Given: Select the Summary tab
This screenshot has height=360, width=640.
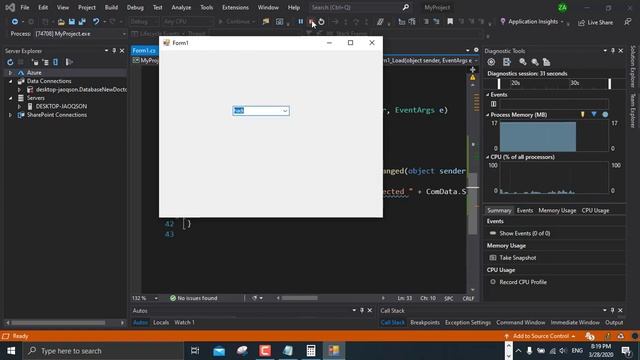Looking at the screenshot, I should [x=499, y=210].
